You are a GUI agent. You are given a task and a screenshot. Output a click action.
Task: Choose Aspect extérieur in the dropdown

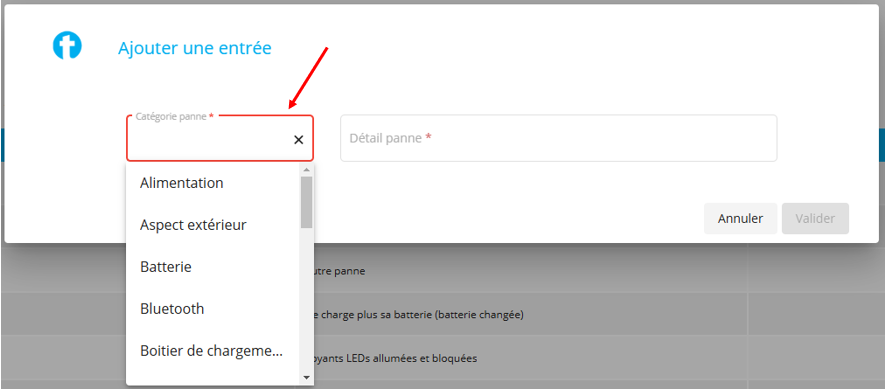coord(213,225)
